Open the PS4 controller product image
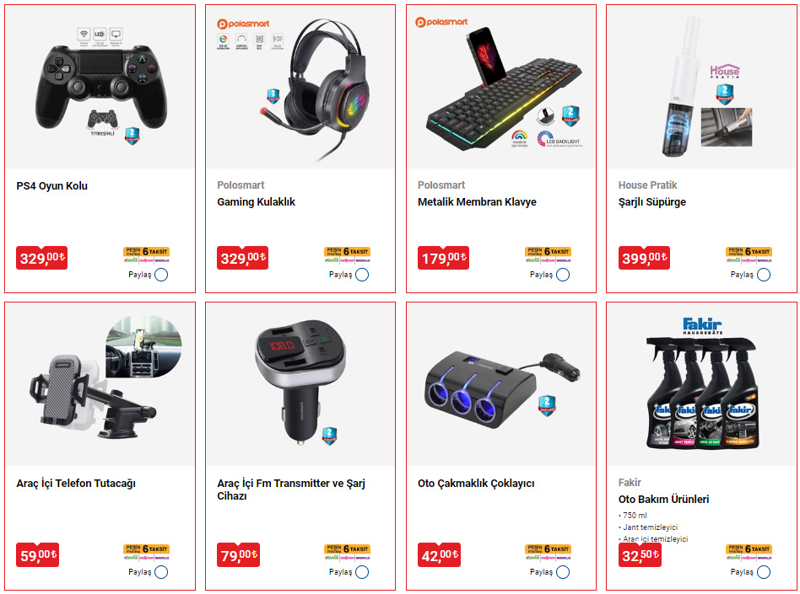 pos(101,87)
